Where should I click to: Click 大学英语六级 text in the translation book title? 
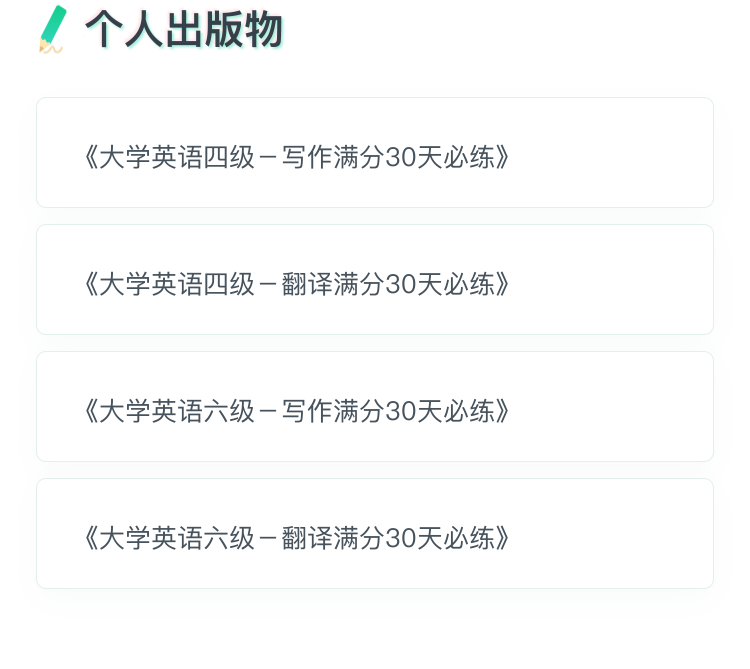point(177,538)
